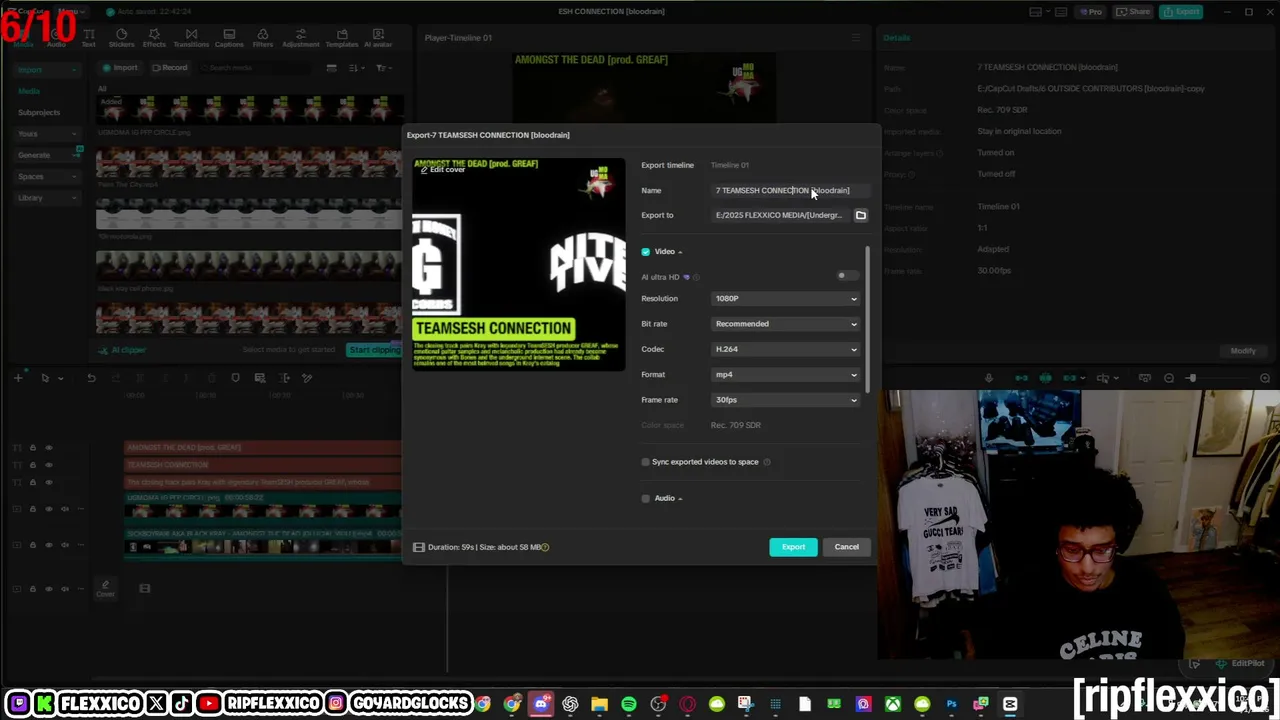Screen dimensions: 1280x720
Task: Open the Adjustment tab
Action: coord(300,38)
